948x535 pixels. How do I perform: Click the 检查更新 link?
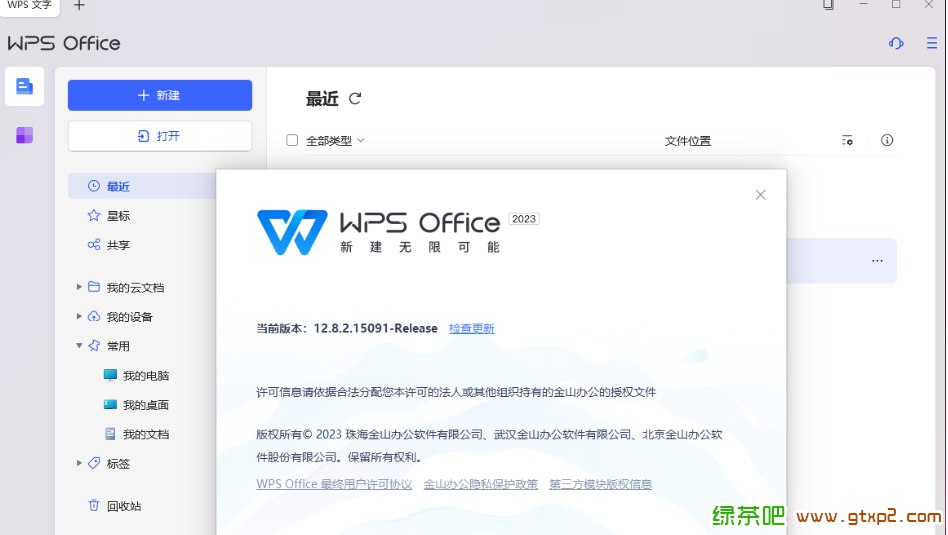pyautogui.click(x=472, y=328)
